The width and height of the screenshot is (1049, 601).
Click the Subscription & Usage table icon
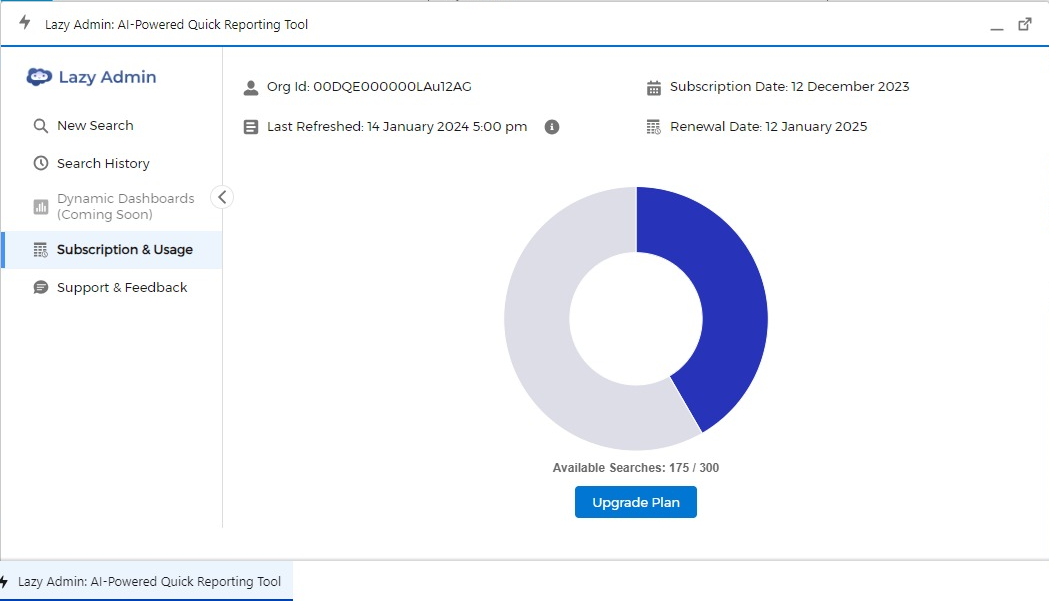tap(41, 250)
